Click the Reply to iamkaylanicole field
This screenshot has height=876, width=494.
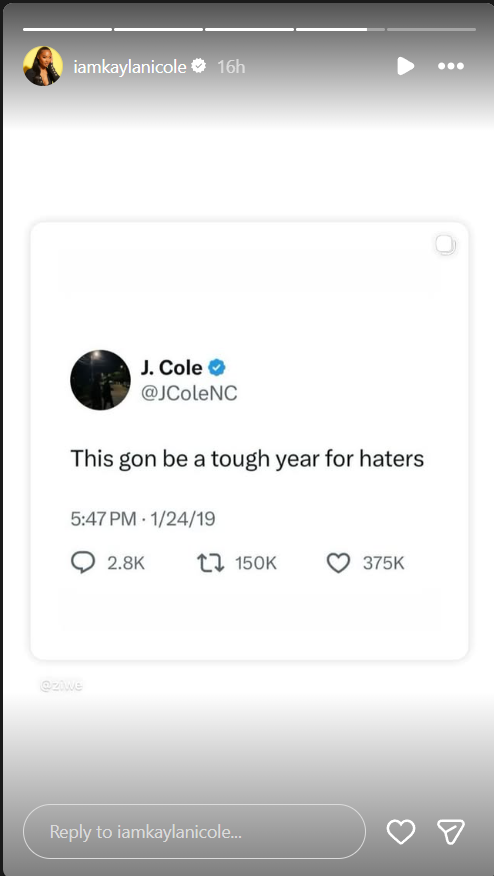(194, 831)
